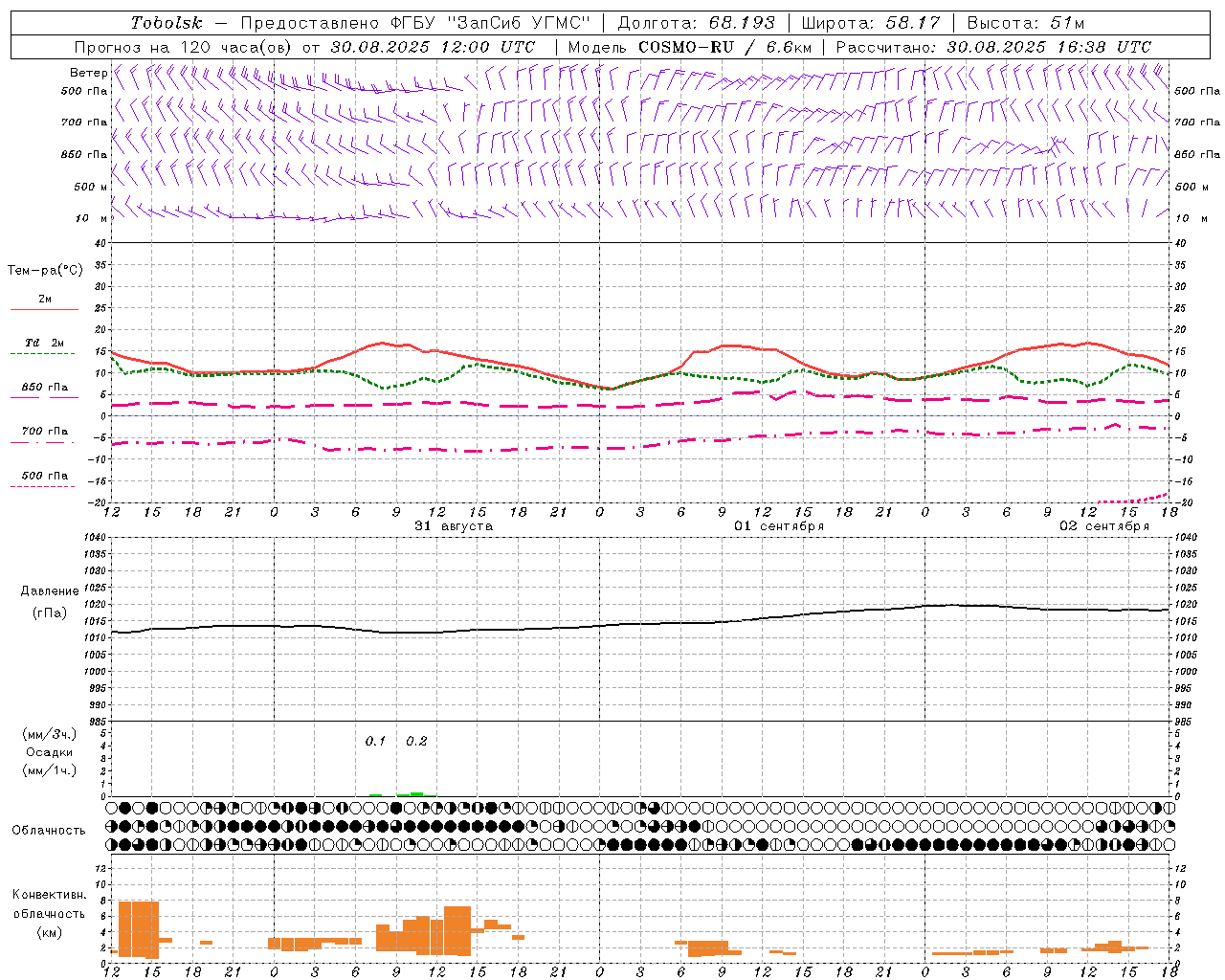The image size is (1225, 980).
Task: Click the '(гПа)' unit label under Давление
Action: pyautogui.click(x=50, y=613)
